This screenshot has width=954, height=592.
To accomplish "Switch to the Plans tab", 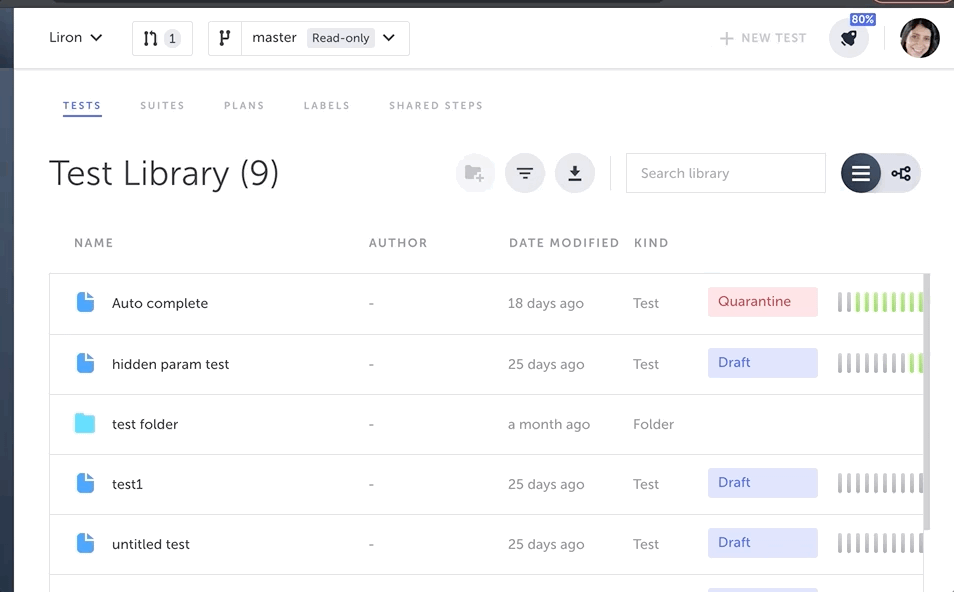I will click(x=244, y=105).
